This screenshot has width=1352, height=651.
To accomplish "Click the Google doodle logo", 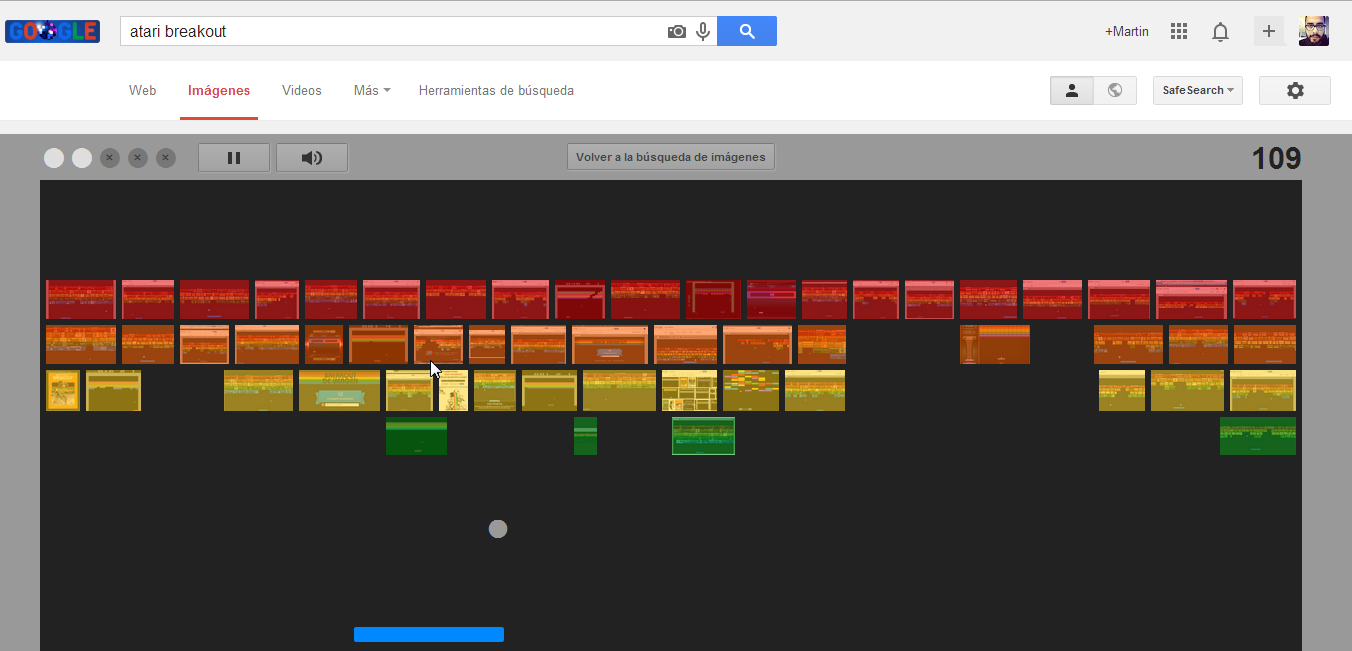I will (52, 31).
